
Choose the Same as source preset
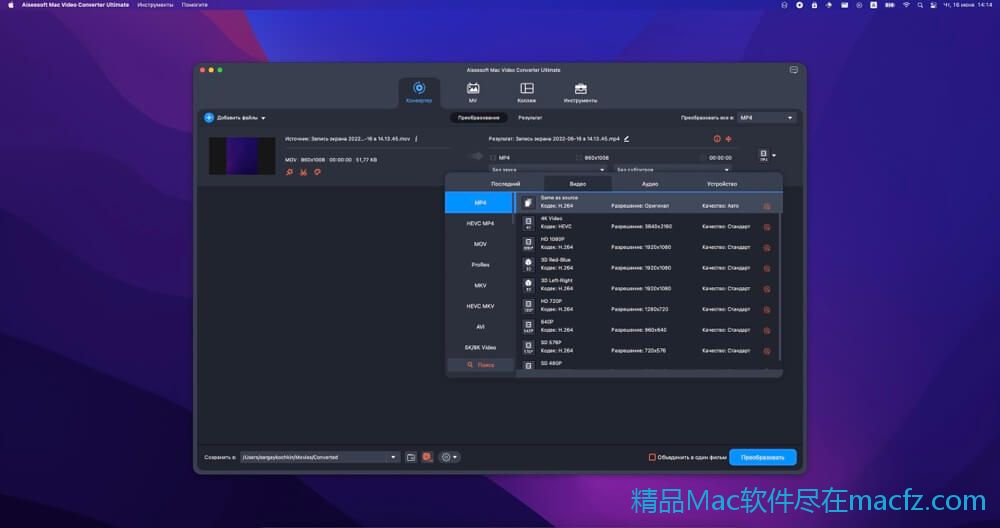click(647, 203)
